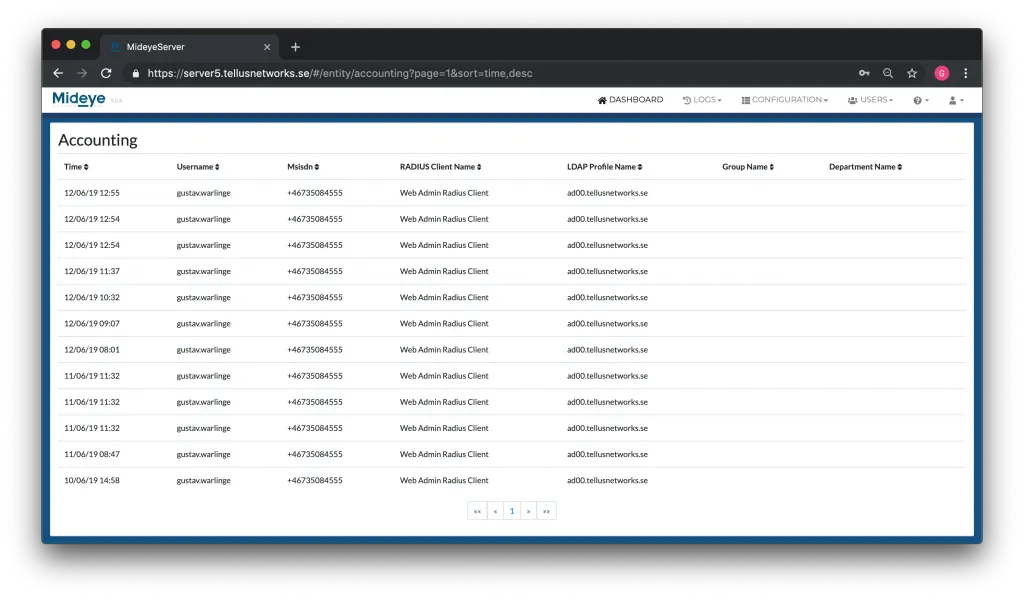Click the Dashboard home icon
Screen dimensions: 1024x599
[x=602, y=99]
